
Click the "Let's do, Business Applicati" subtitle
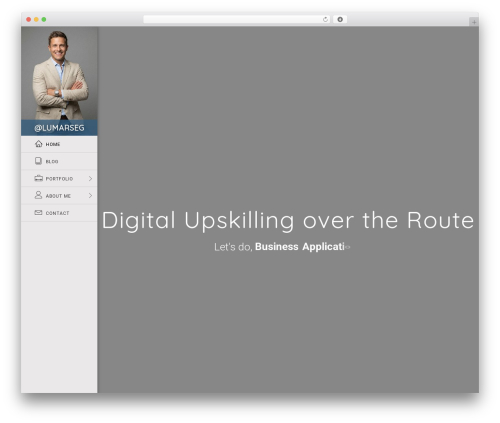coord(282,247)
